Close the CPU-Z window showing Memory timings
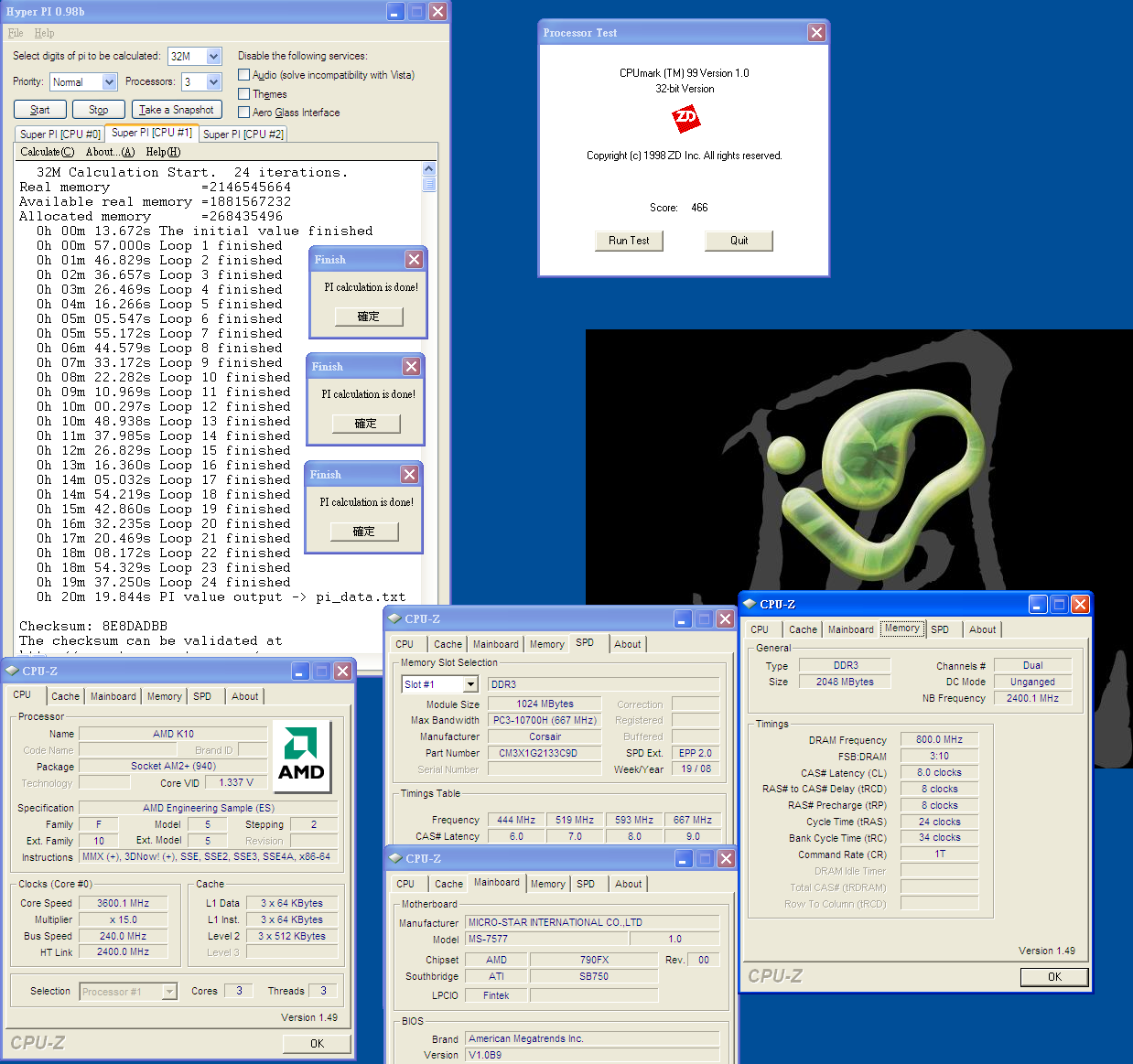The height and width of the screenshot is (1064, 1133). click(1080, 604)
